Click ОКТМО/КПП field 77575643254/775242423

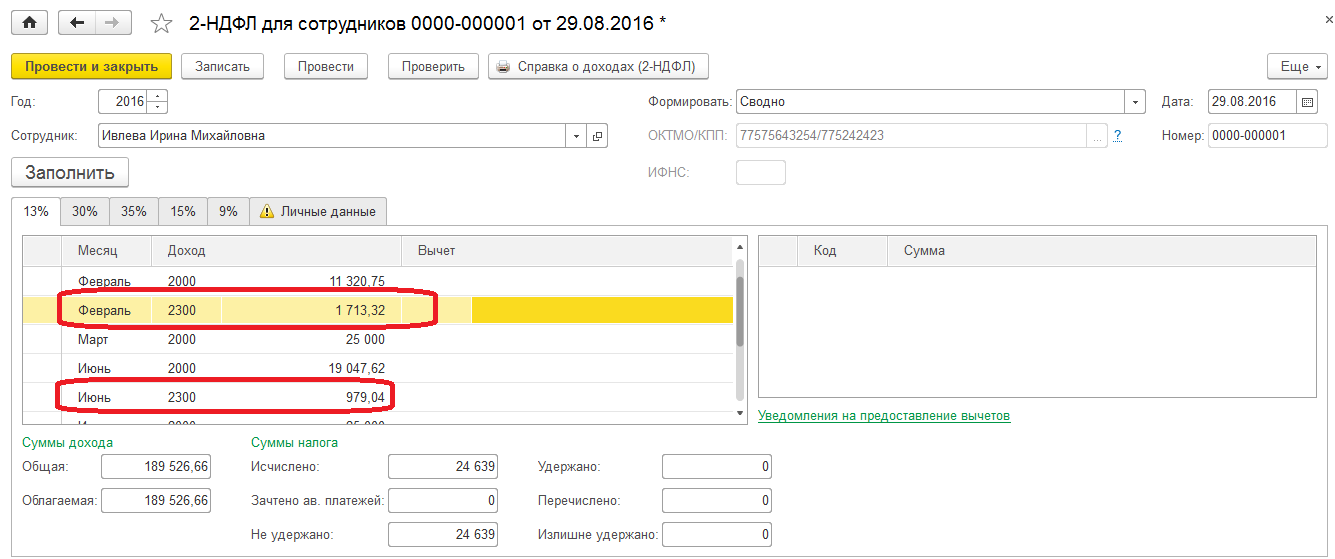pyautogui.click(x=912, y=136)
